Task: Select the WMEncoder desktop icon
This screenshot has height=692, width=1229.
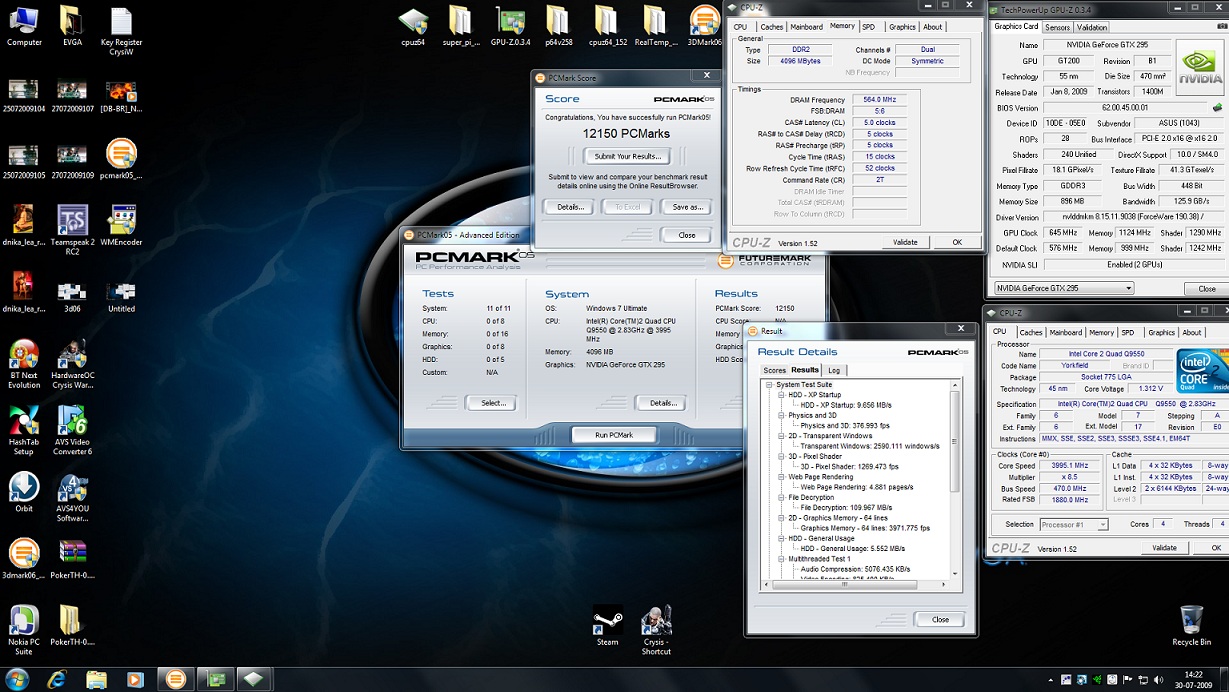Action: point(121,227)
